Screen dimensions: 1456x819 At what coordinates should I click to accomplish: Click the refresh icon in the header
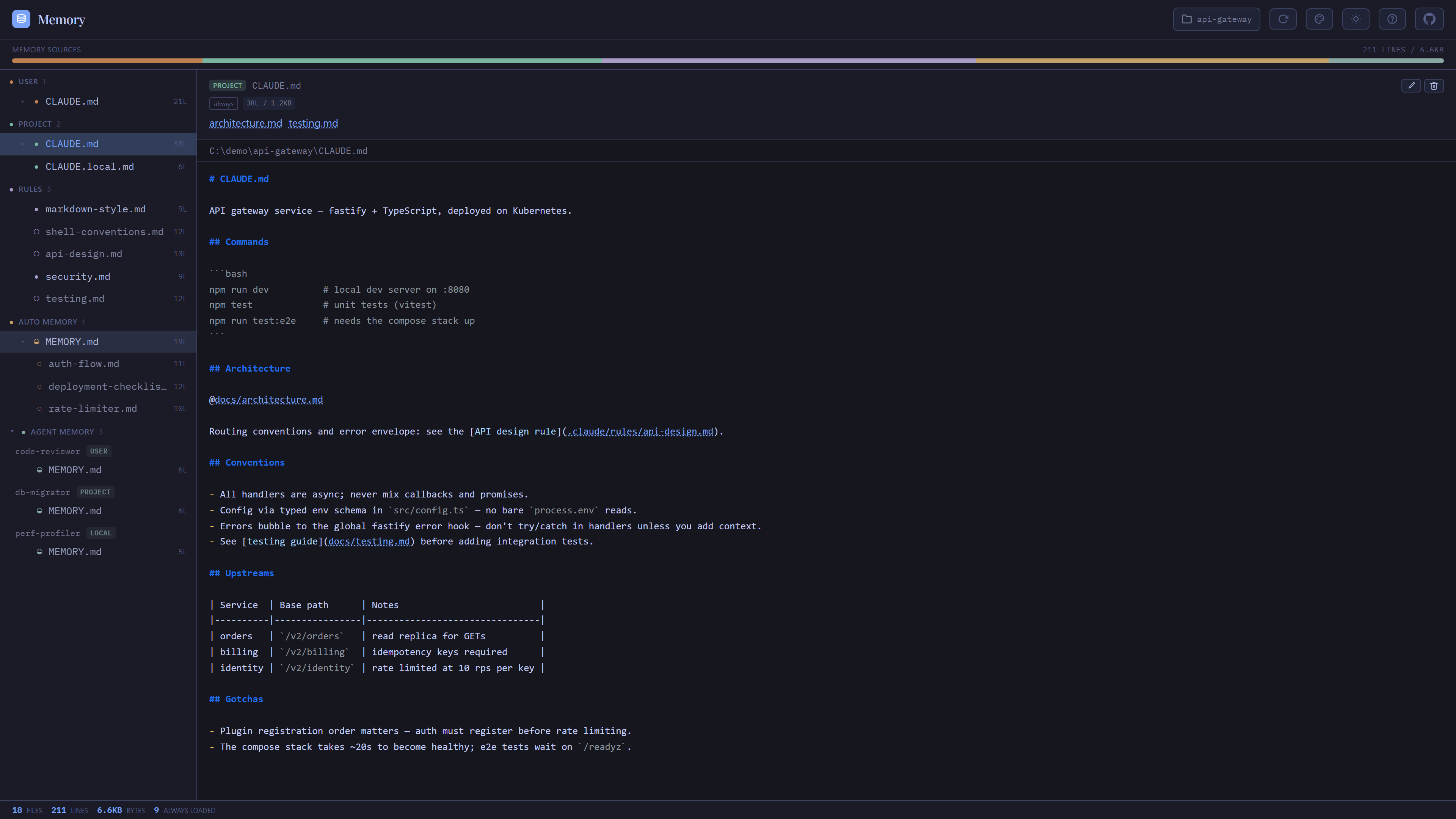coord(1283,19)
